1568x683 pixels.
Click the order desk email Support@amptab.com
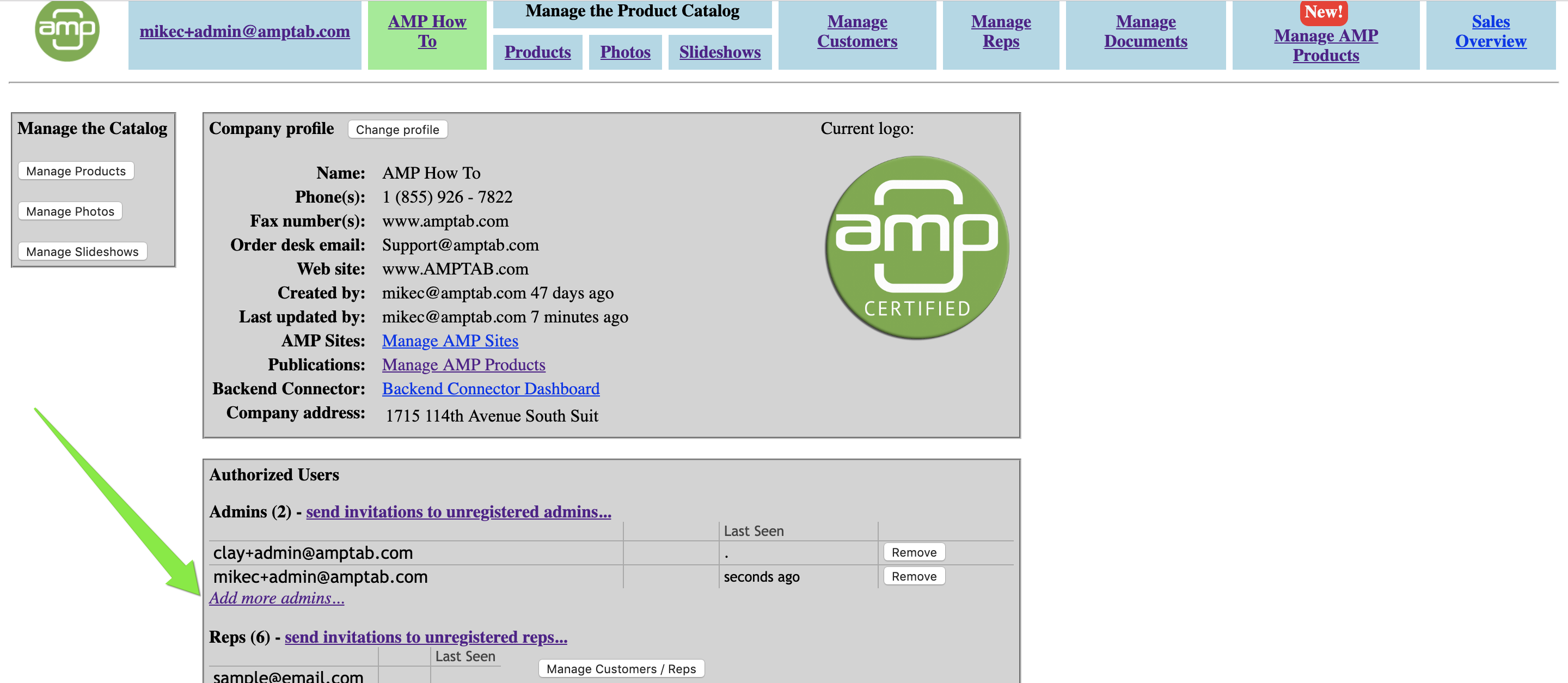click(460, 245)
